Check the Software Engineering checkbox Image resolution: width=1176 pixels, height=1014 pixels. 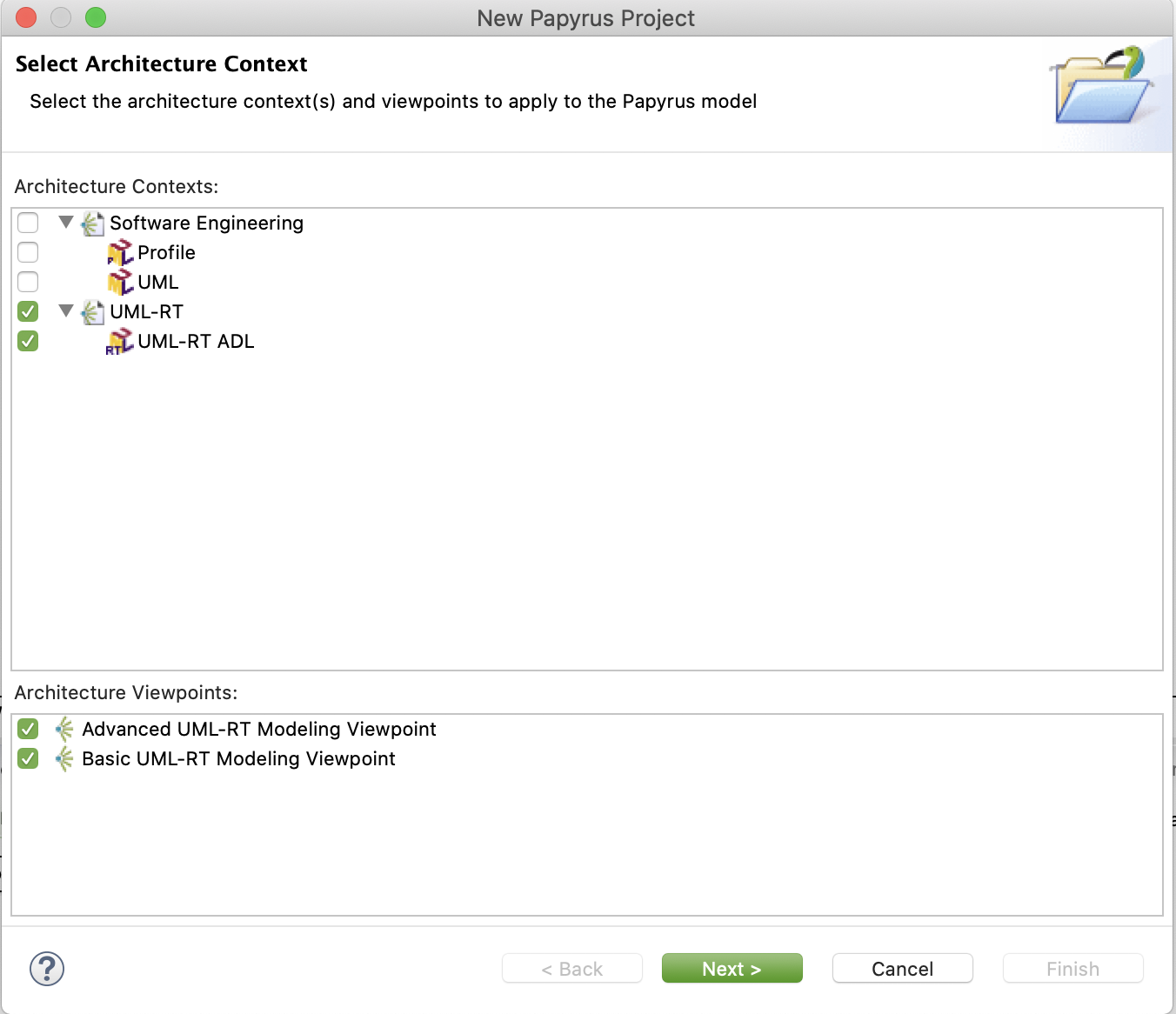click(x=28, y=223)
